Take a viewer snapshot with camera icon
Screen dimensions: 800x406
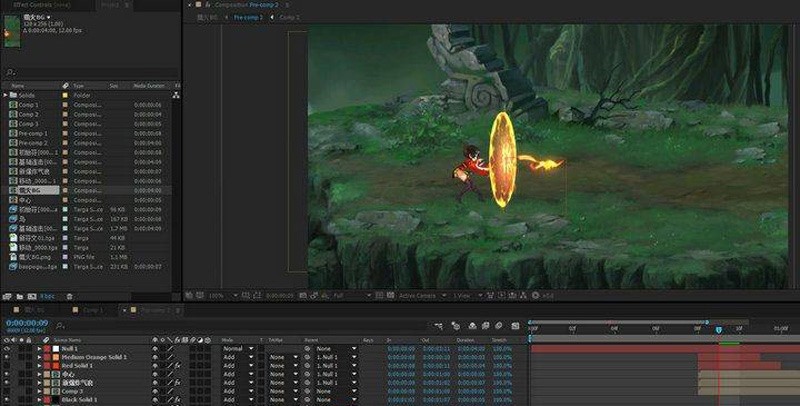pos(303,295)
